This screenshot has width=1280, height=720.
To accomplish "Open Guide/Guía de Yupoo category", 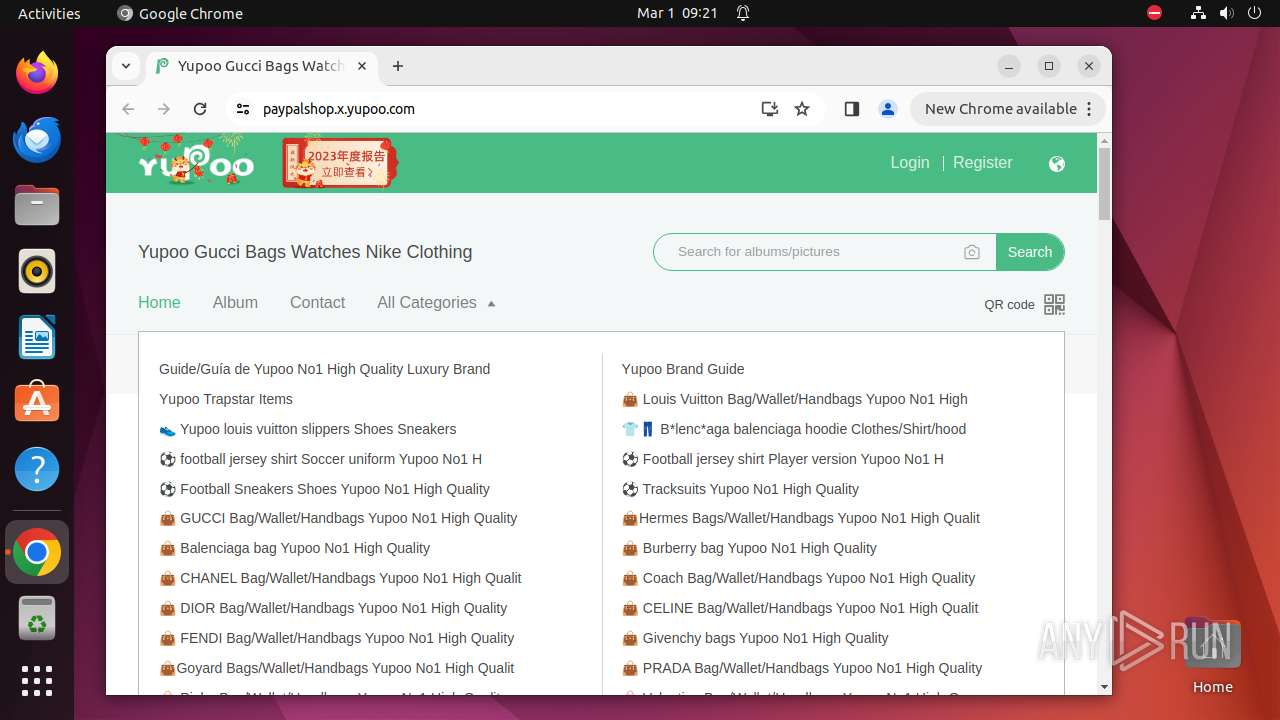I will pyautogui.click(x=324, y=369).
